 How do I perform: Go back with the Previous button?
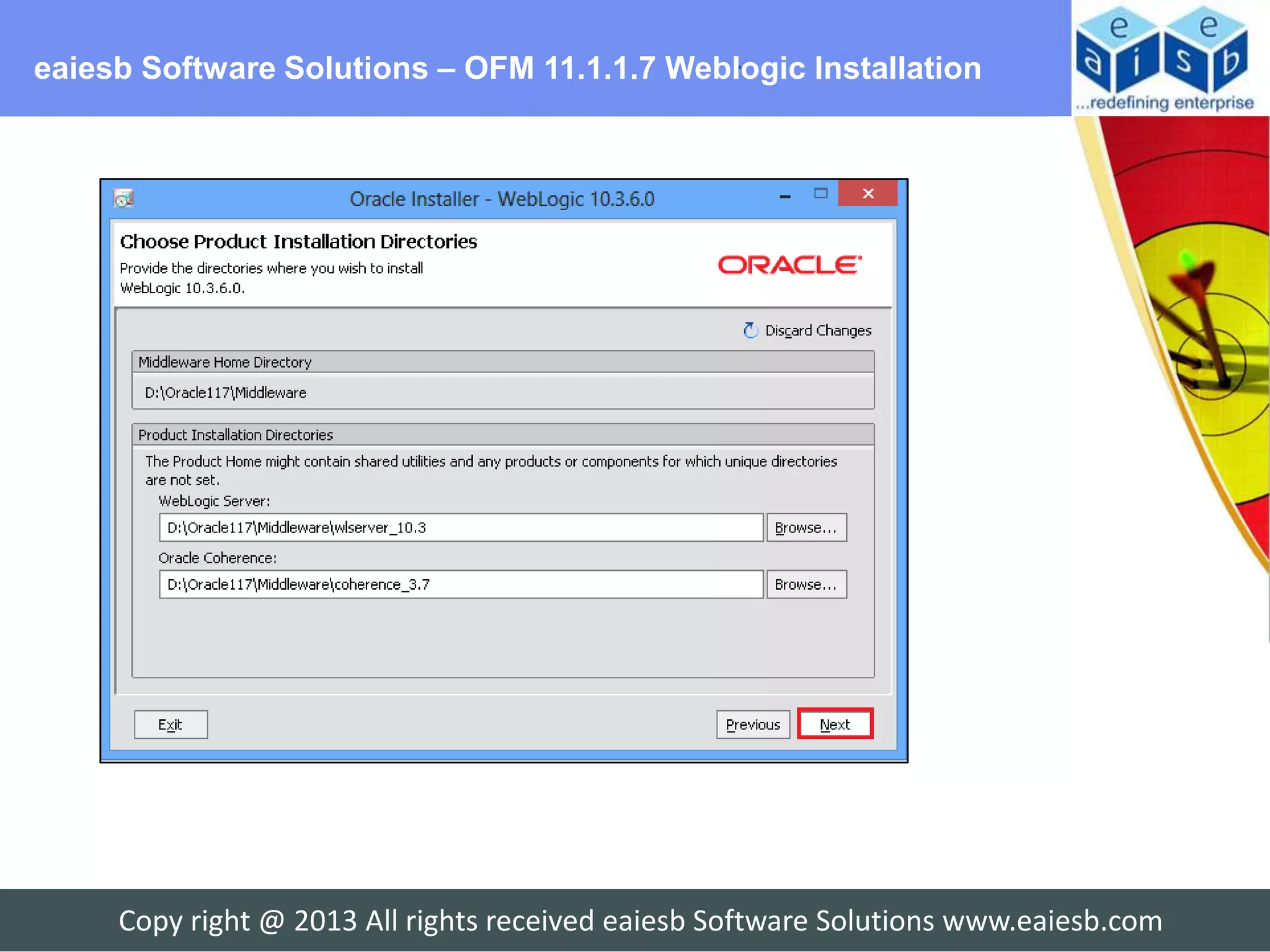(753, 724)
